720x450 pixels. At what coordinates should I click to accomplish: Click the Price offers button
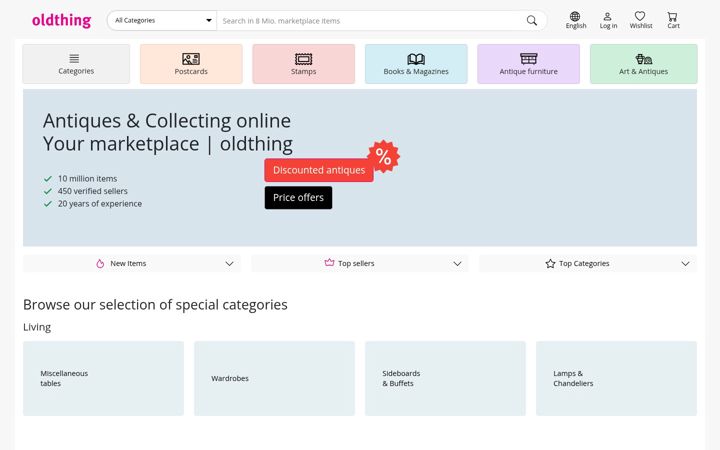click(x=298, y=197)
